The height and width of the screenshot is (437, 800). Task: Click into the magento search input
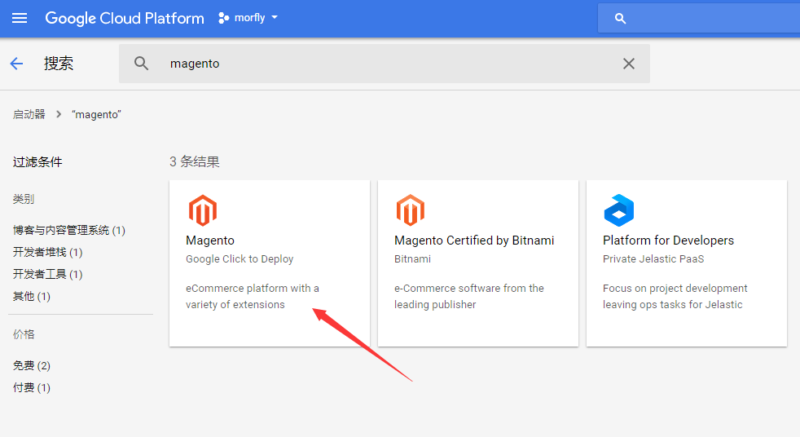pyautogui.click(x=384, y=63)
